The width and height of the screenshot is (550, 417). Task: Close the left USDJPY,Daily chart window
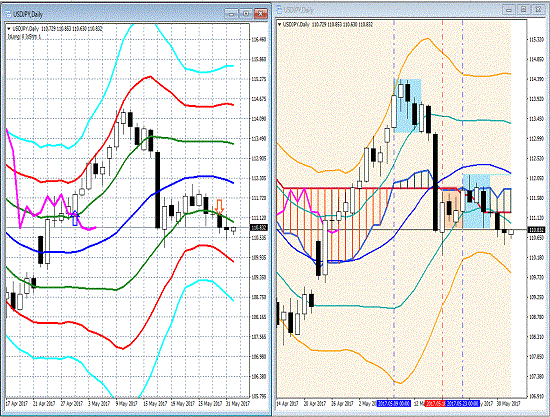point(261,14)
